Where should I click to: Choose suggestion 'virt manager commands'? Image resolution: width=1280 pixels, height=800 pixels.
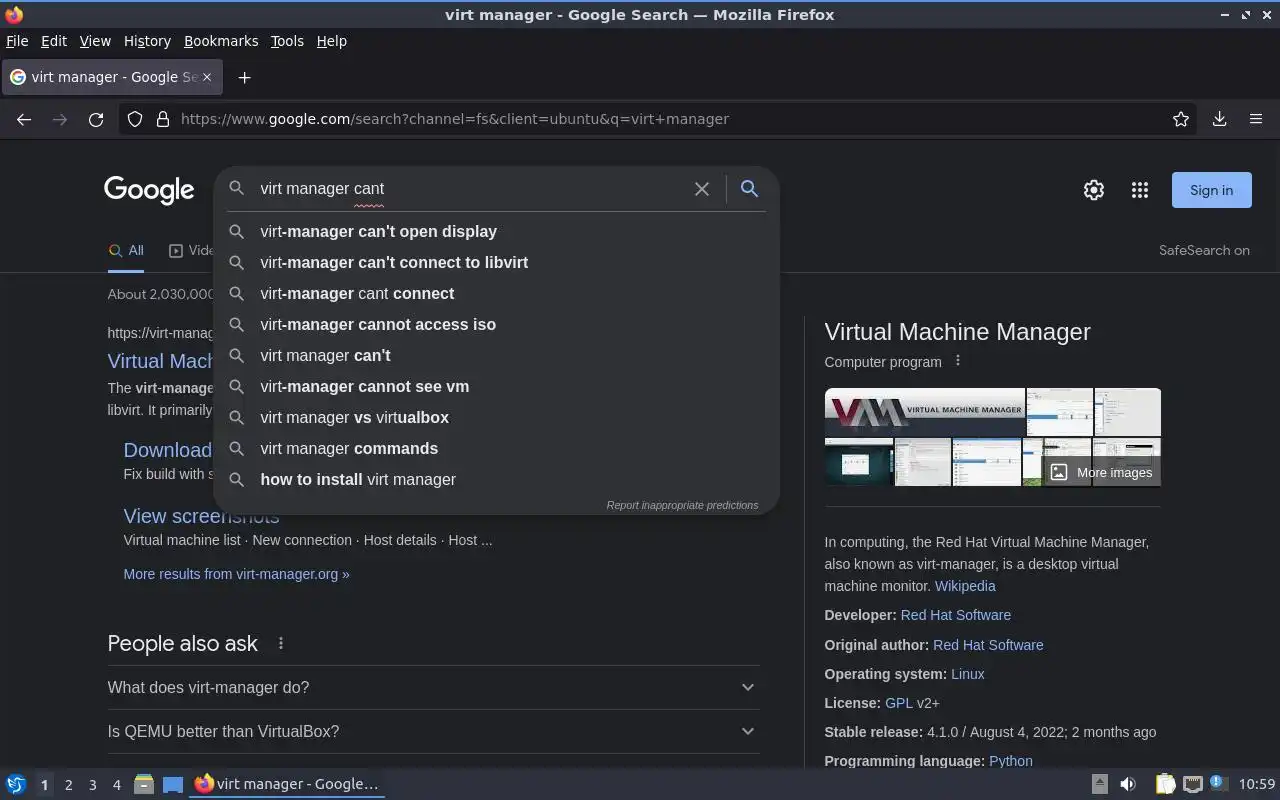pyautogui.click(x=496, y=448)
